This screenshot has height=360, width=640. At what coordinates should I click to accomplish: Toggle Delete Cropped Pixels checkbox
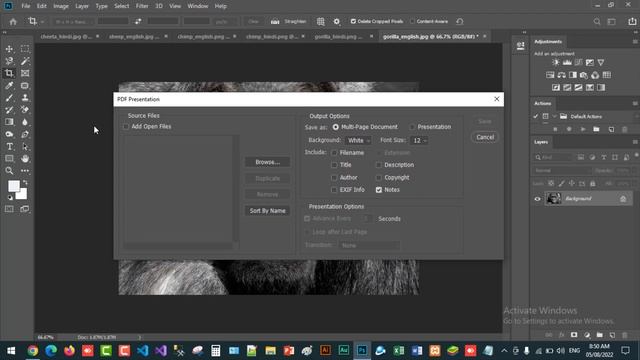(353, 21)
